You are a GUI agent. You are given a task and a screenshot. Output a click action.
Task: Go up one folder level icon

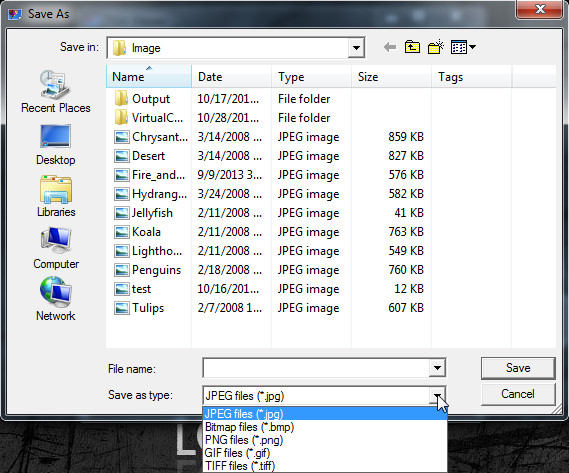412,47
